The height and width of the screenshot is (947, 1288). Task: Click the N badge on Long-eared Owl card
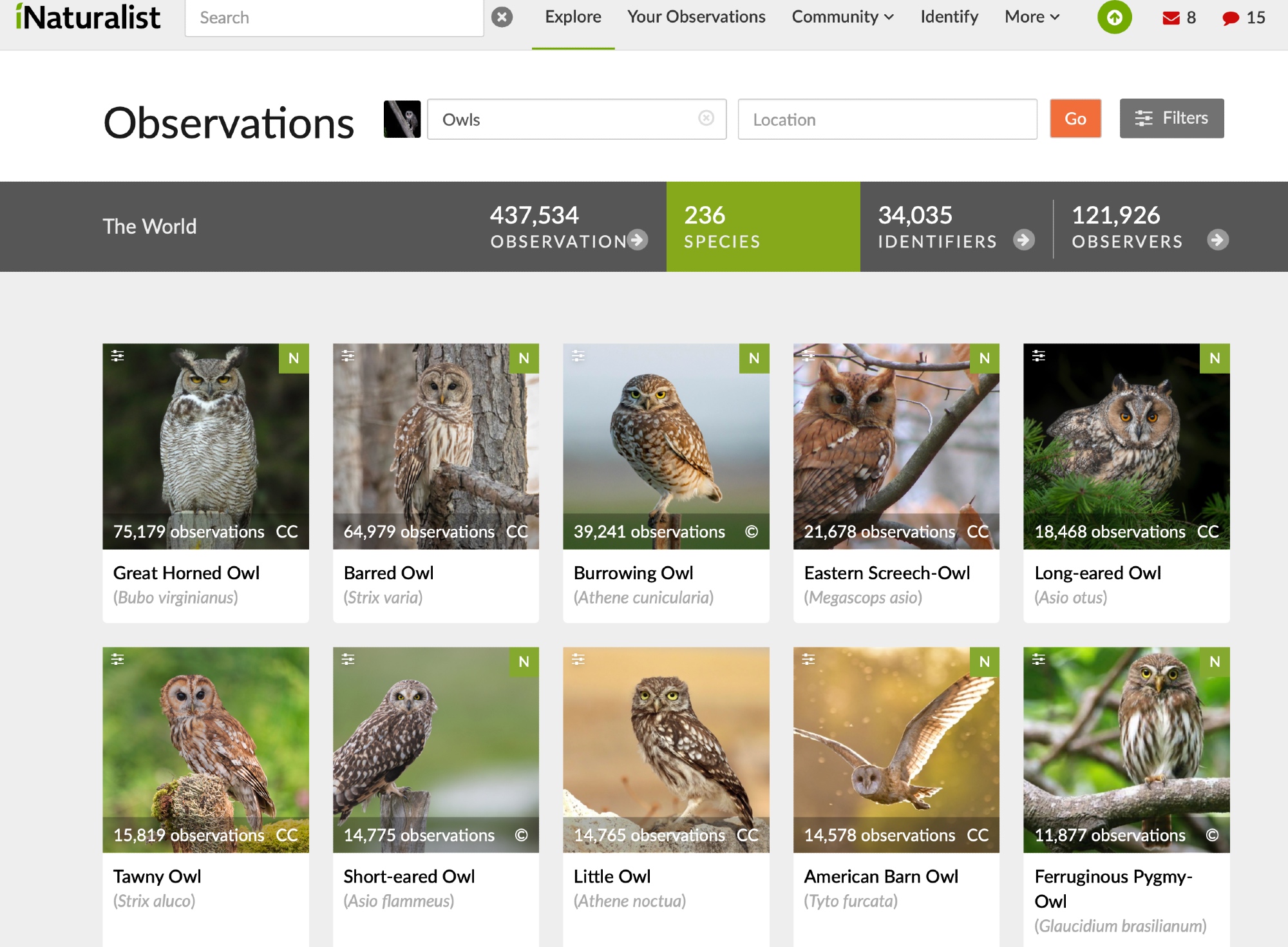pyautogui.click(x=1215, y=358)
